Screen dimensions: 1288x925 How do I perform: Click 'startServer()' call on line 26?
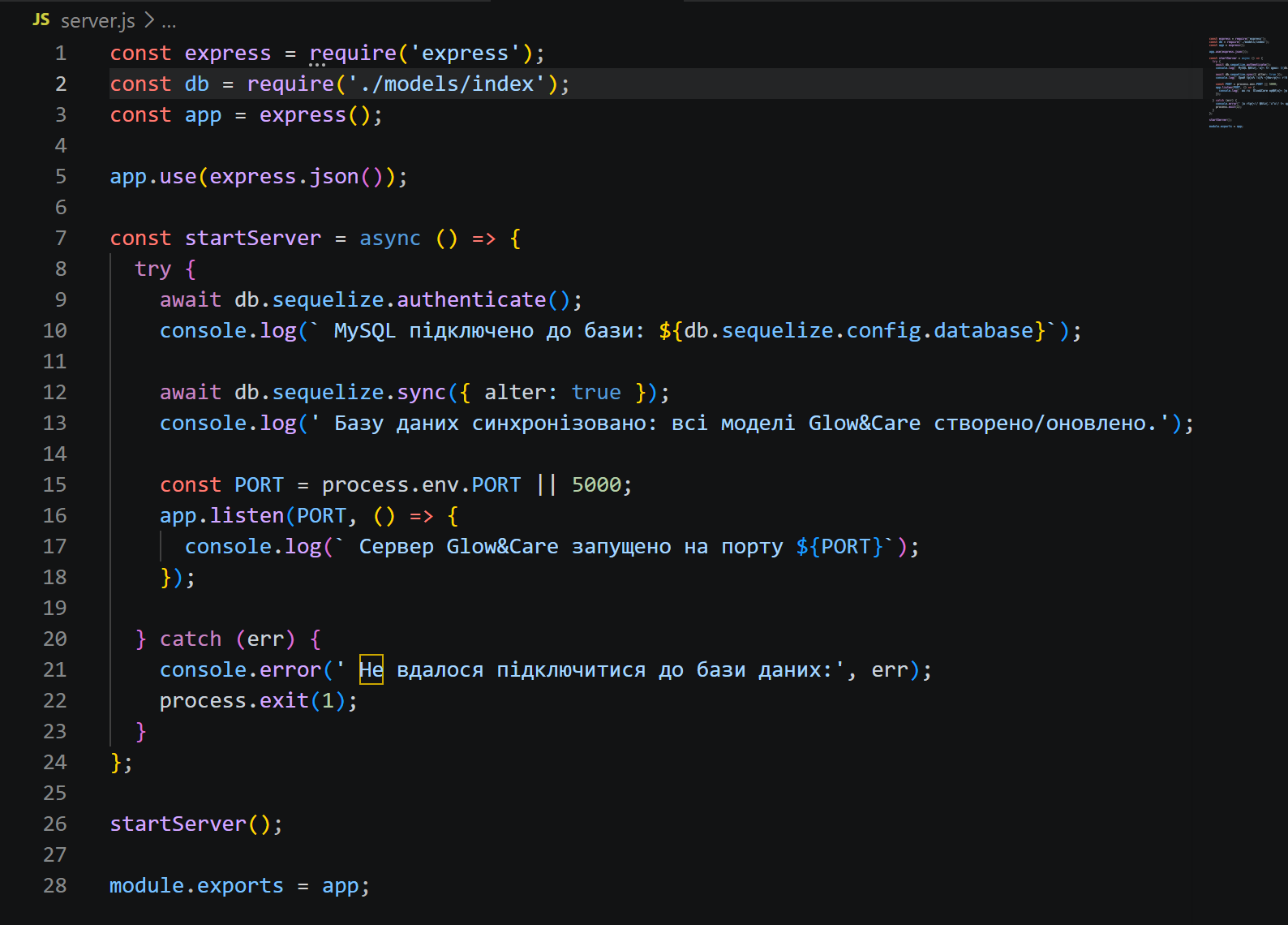pyautogui.click(x=191, y=824)
